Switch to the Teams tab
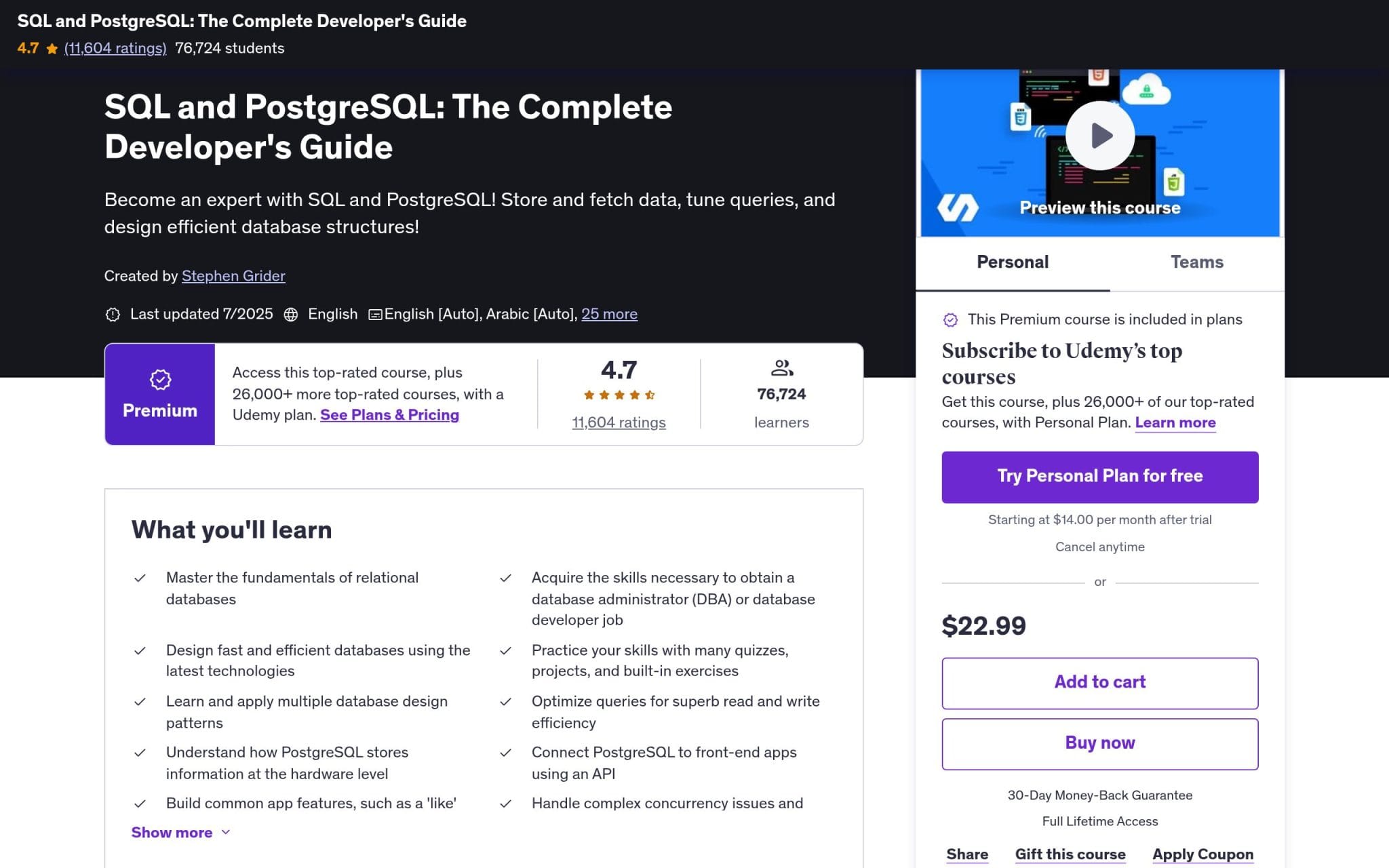 coord(1196,262)
